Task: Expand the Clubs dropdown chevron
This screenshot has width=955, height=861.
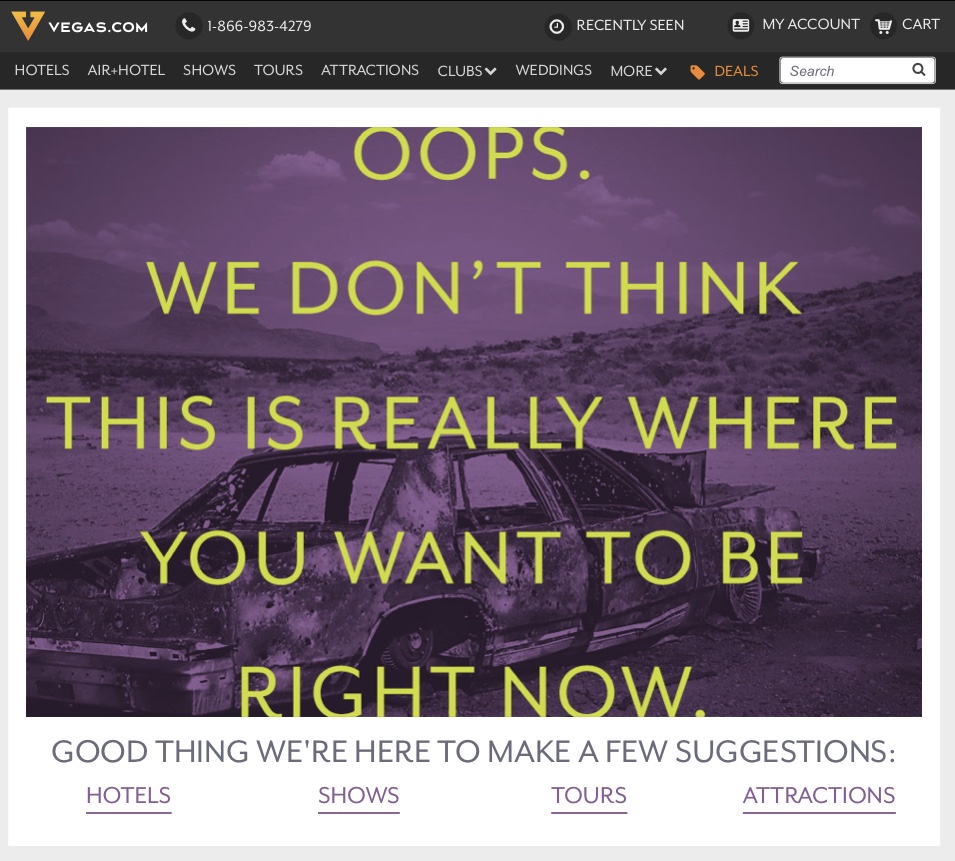Action: (491, 71)
